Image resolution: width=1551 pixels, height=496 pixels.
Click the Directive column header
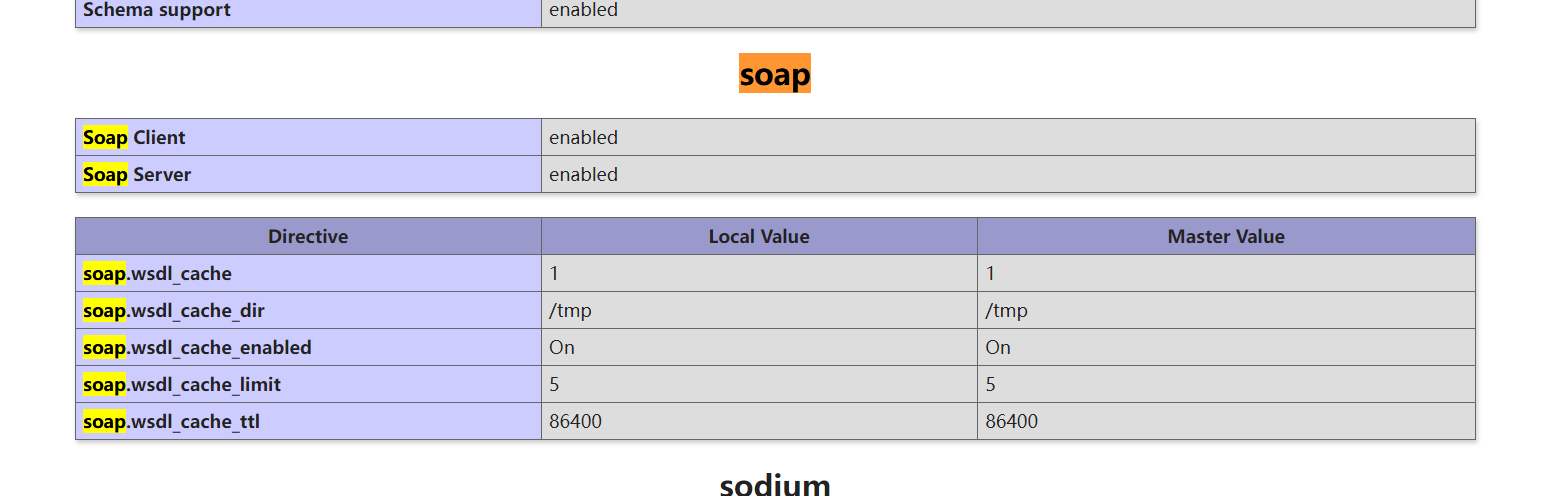click(x=308, y=237)
